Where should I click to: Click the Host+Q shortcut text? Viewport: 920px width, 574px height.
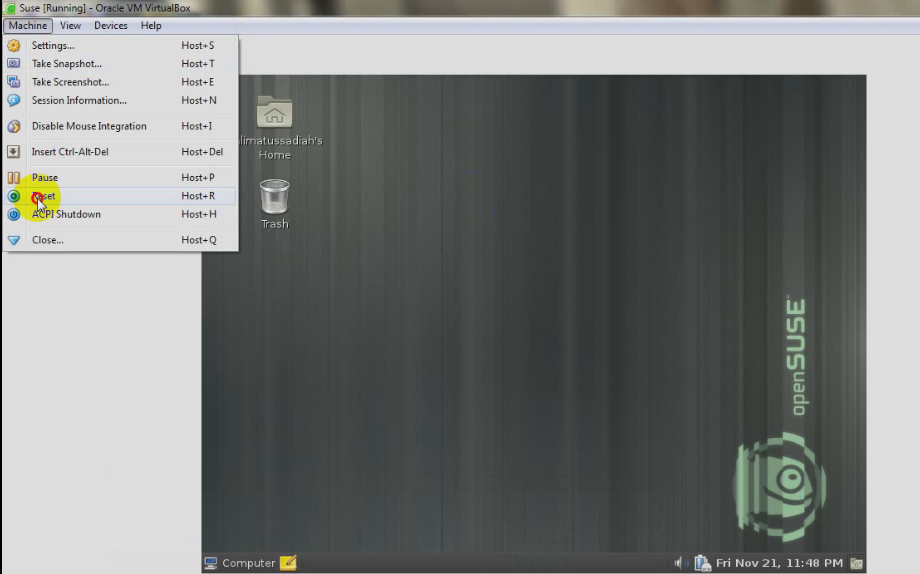[199, 240]
